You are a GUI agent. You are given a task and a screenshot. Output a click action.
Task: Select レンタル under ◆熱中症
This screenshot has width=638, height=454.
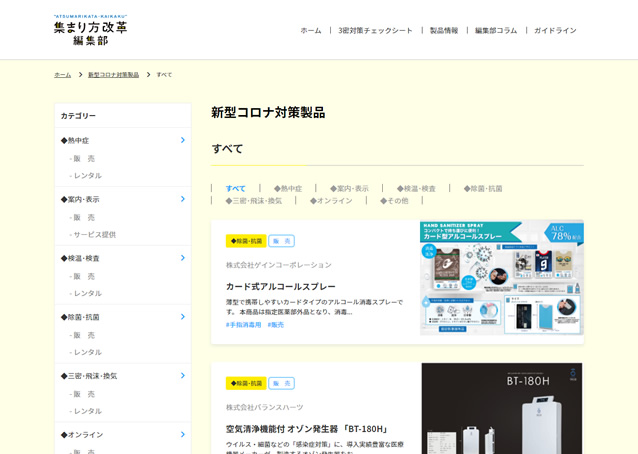(85, 176)
